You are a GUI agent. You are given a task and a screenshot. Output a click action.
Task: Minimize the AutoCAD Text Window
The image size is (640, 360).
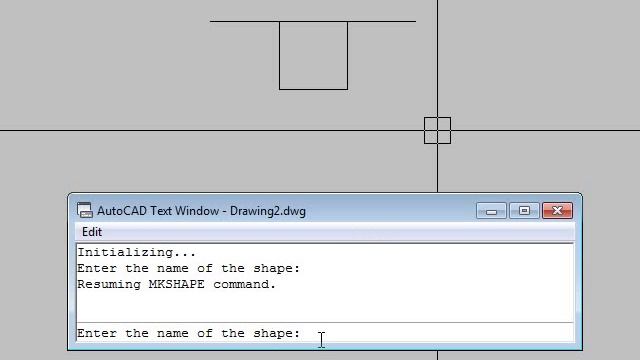click(x=491, y=211)
